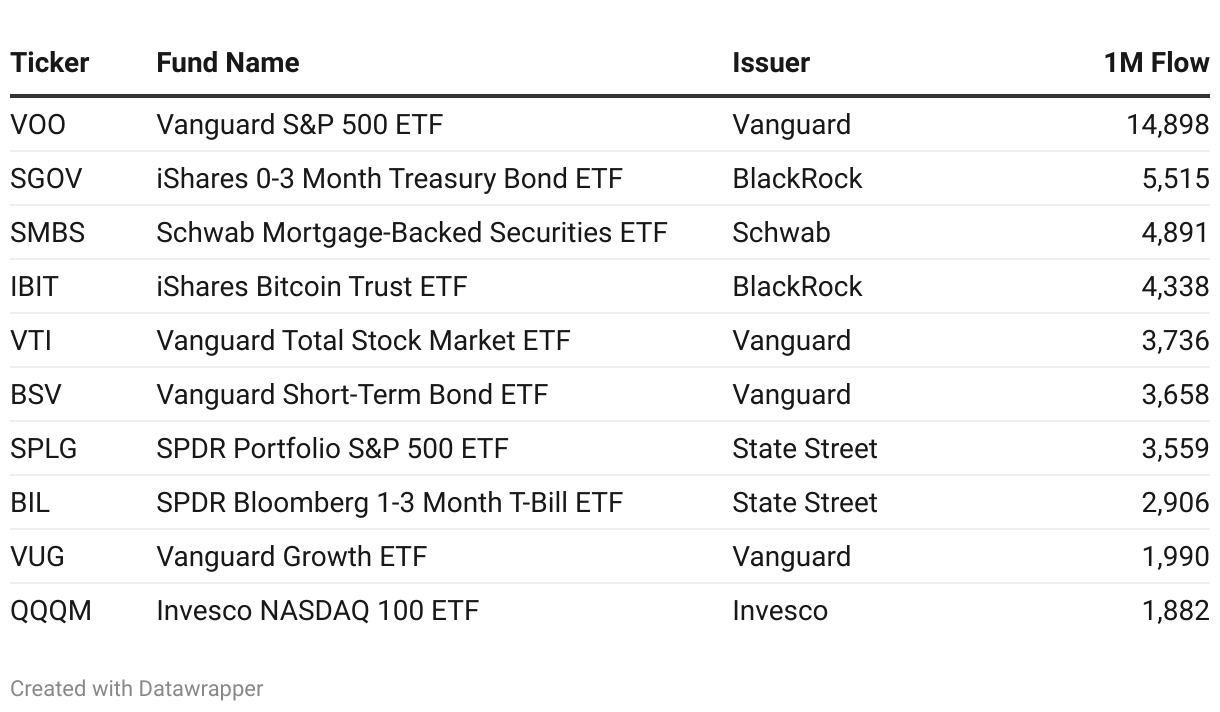Click Schwab Mortgage-Backed Securities ETF name

coord(411,233)
